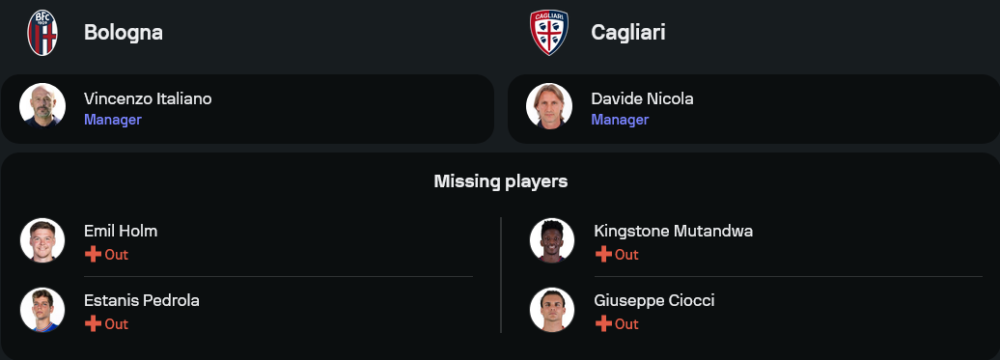
Task: Click the injury cross icon under Giuseppe Ciocci
Action: (603, 324)
